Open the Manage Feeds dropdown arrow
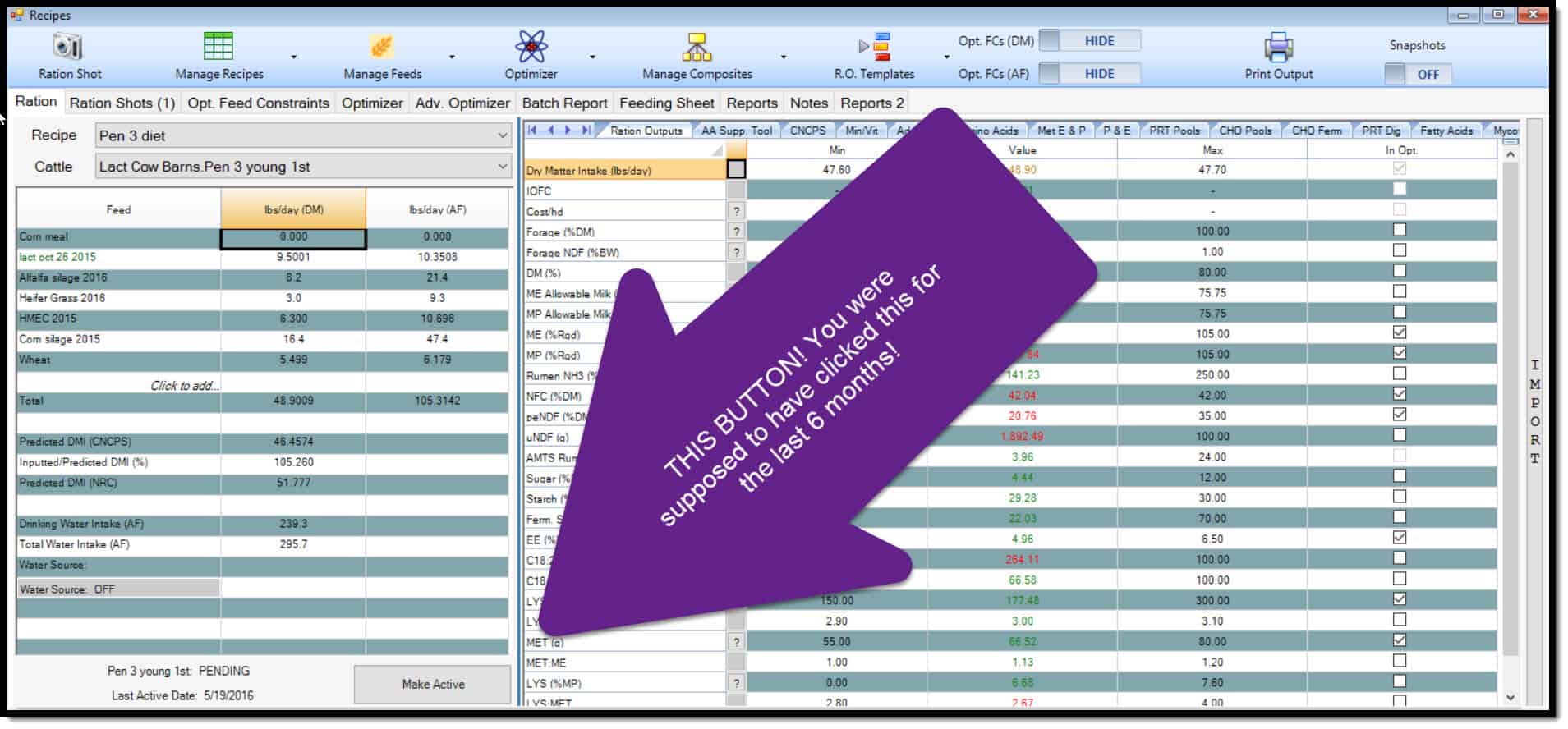This screenshot has height=729, width=1568. [452, 57]
